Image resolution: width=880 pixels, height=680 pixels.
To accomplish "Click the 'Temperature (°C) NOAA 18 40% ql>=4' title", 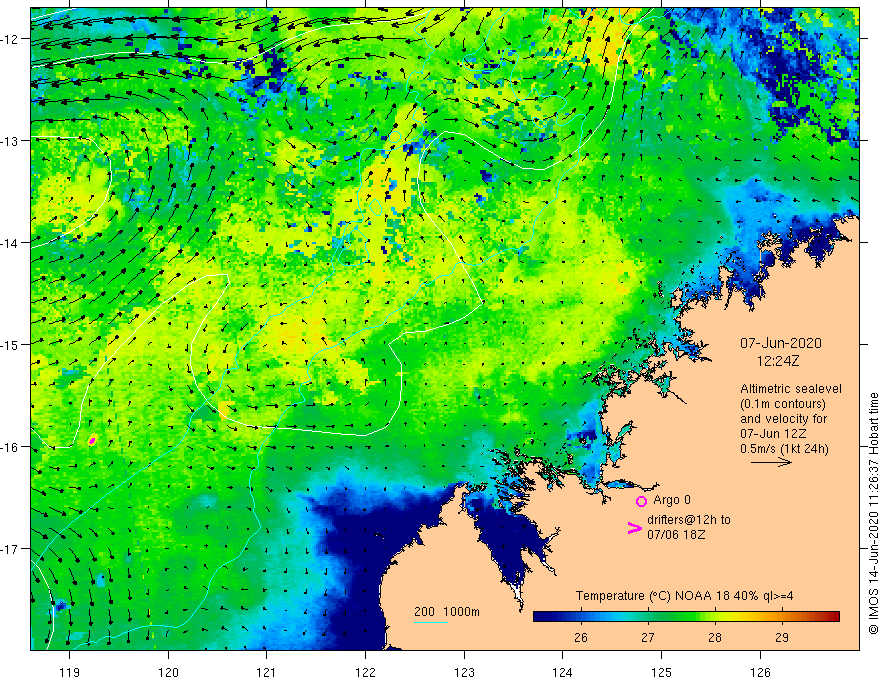I will click(x=684, y=596).
